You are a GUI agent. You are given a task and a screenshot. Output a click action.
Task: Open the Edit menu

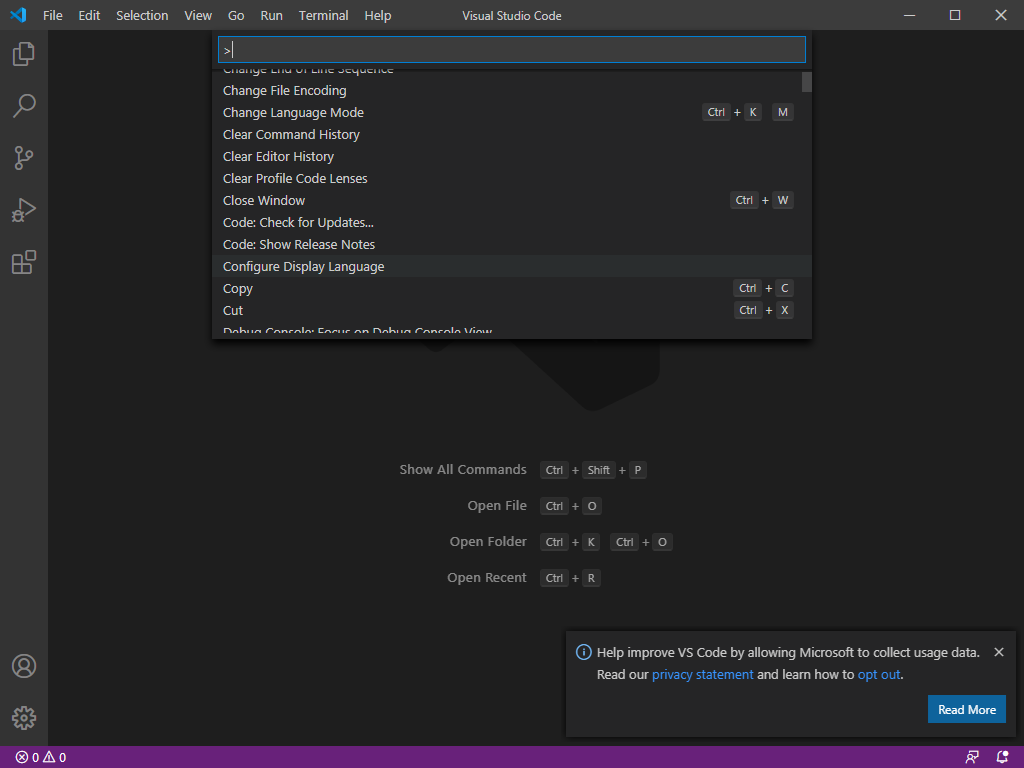(x=89, y=15)
